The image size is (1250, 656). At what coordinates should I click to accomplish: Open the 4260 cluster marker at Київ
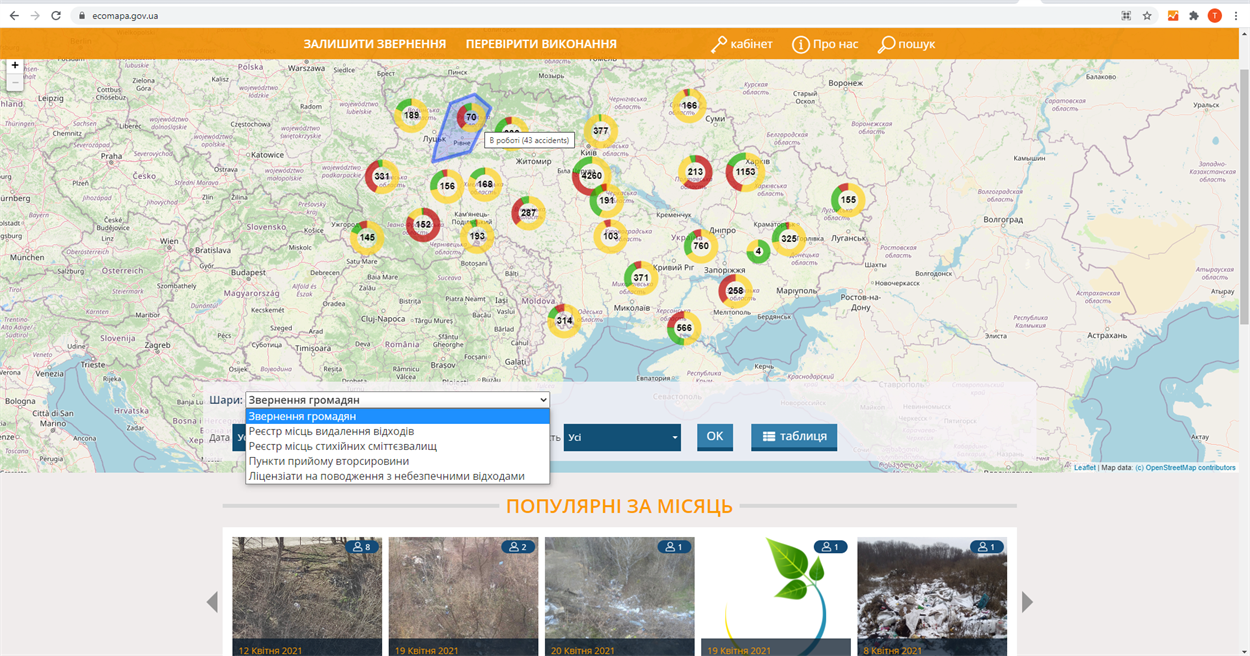(x=591, y=176)
